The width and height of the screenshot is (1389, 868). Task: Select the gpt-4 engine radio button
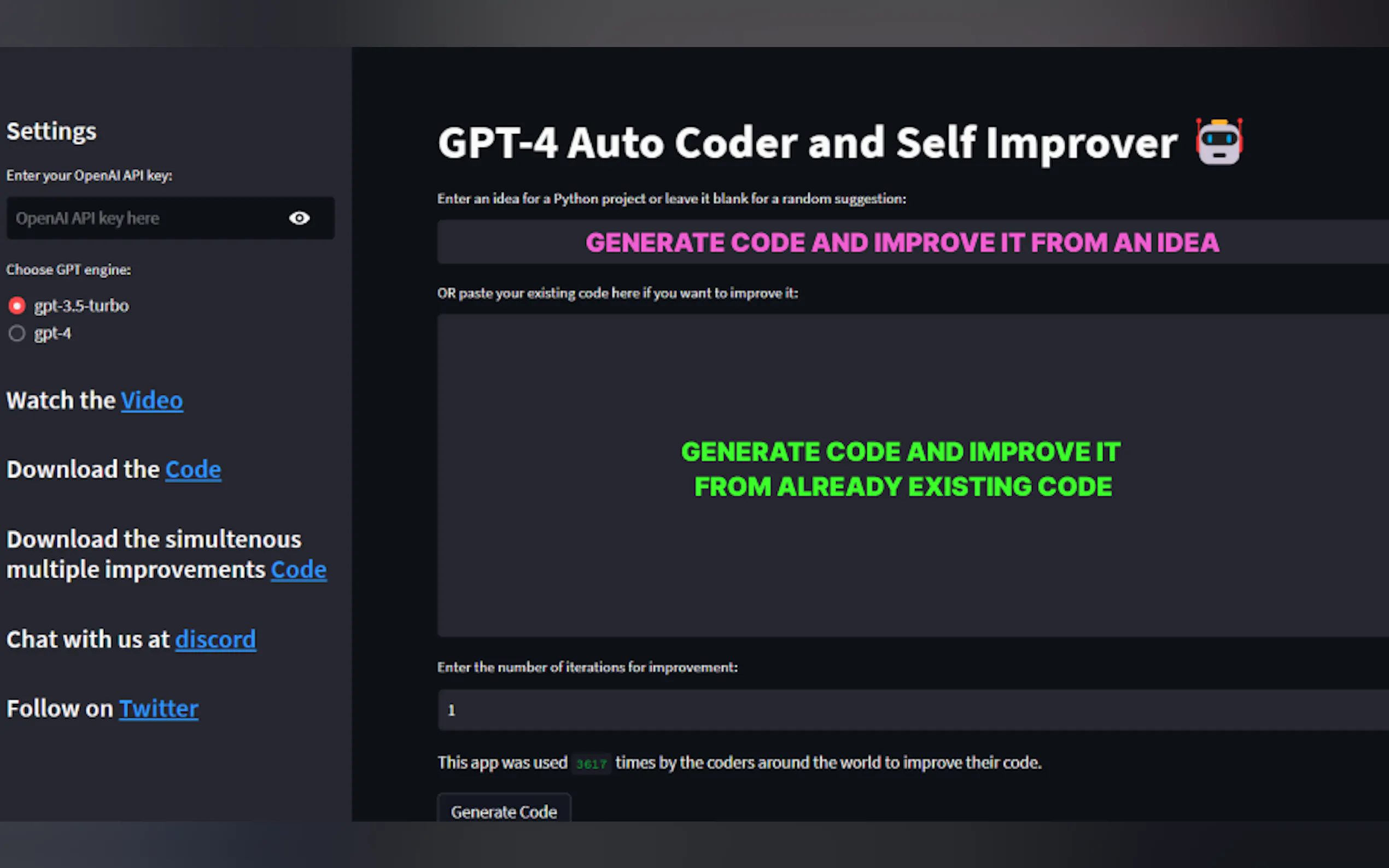coord(17,333)
